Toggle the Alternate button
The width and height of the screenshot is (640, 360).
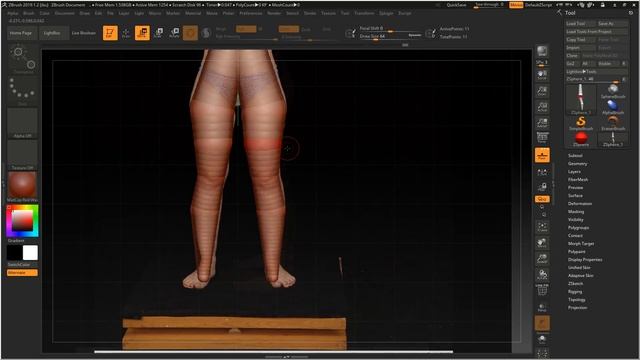(x=22, y=273)
